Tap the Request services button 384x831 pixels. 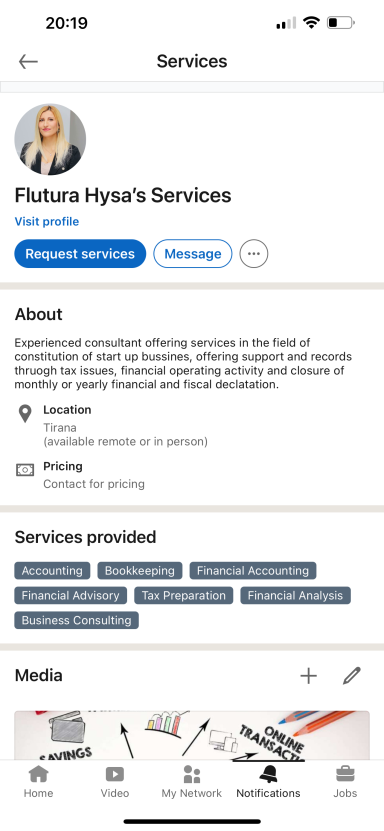[x=80, y=254]
